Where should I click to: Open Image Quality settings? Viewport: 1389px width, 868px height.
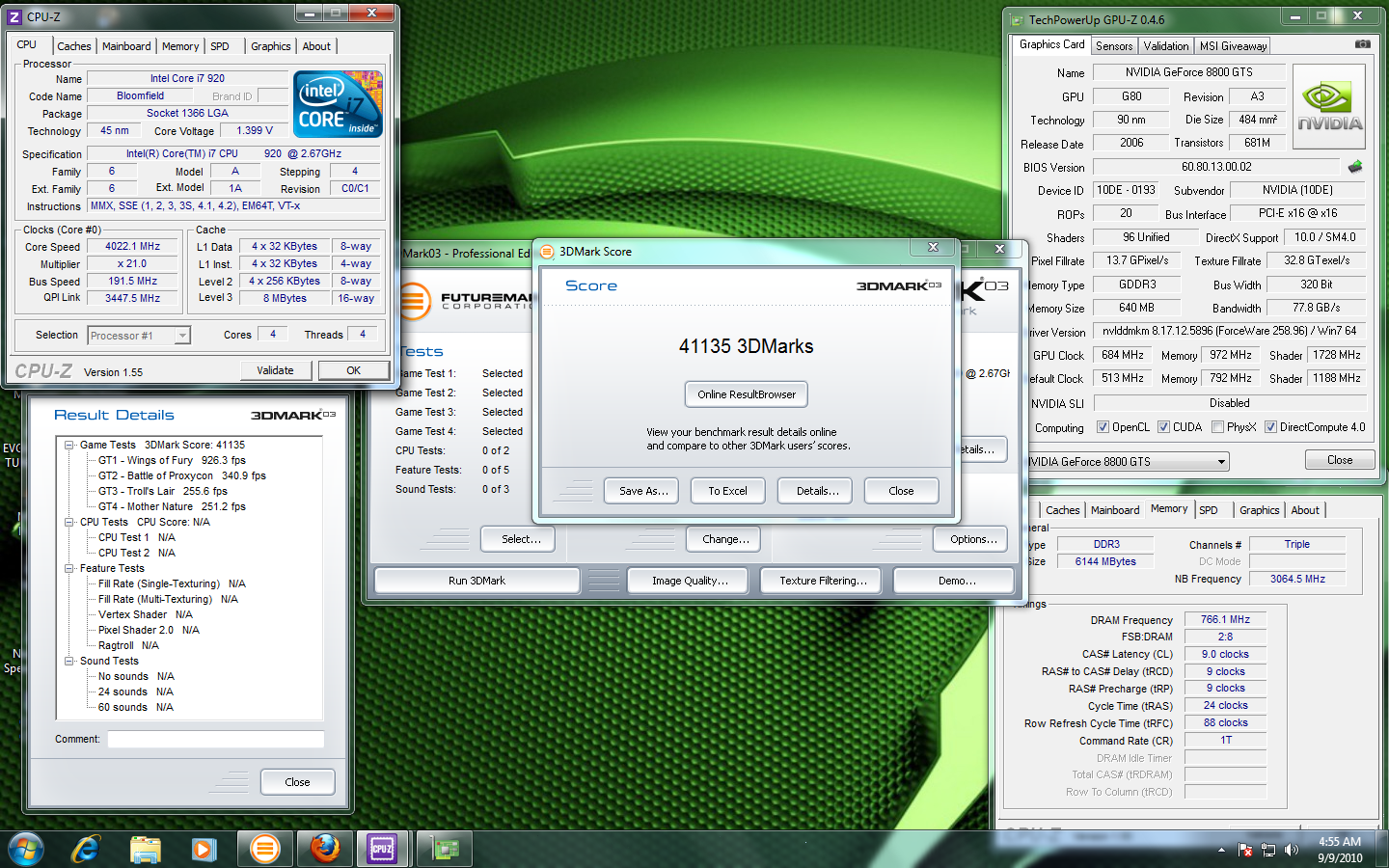tap(690, 581)
